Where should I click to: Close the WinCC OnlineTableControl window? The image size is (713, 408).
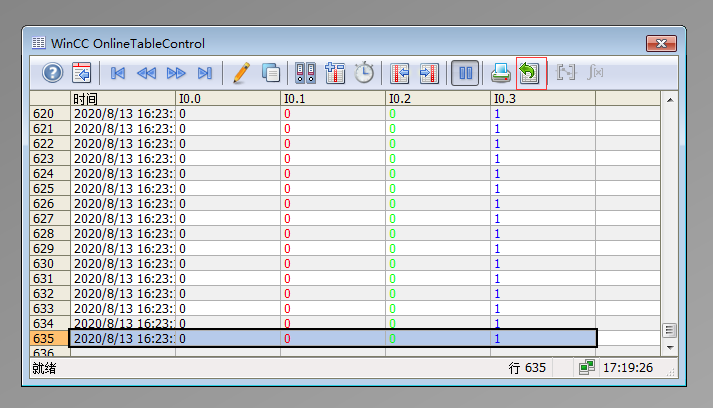point(661,43)
